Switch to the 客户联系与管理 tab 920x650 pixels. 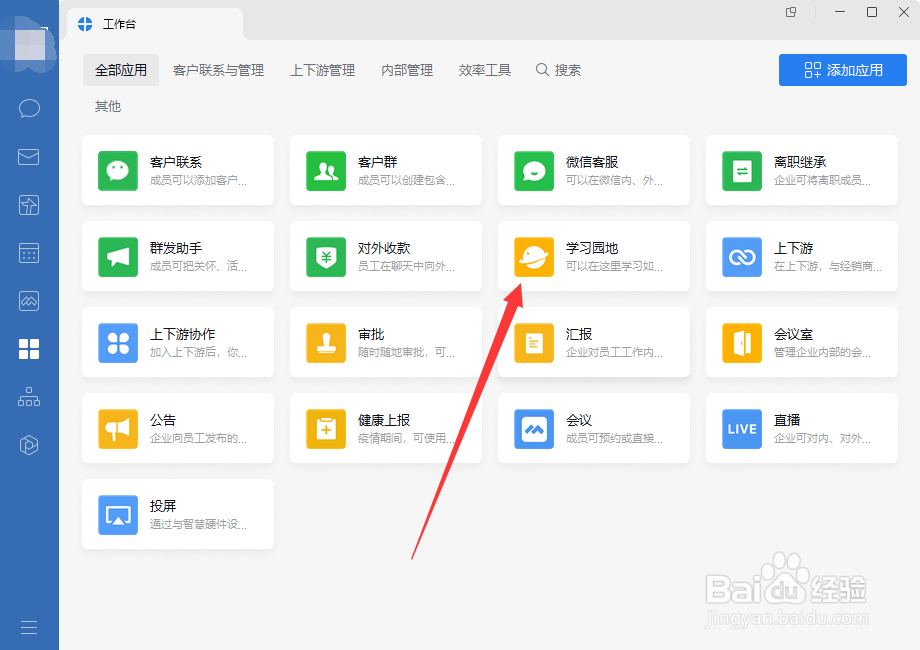(x=218, y=70)
